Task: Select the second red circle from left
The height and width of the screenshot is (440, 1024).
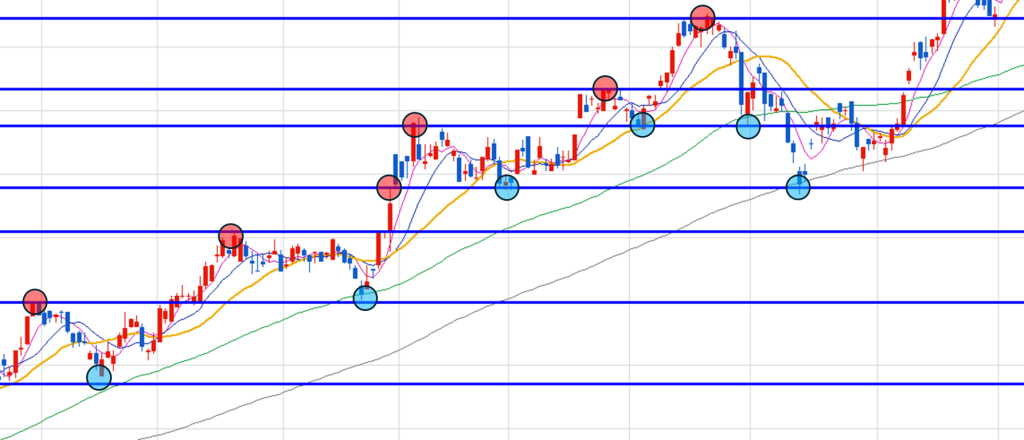Action: (x=231, y=237)
